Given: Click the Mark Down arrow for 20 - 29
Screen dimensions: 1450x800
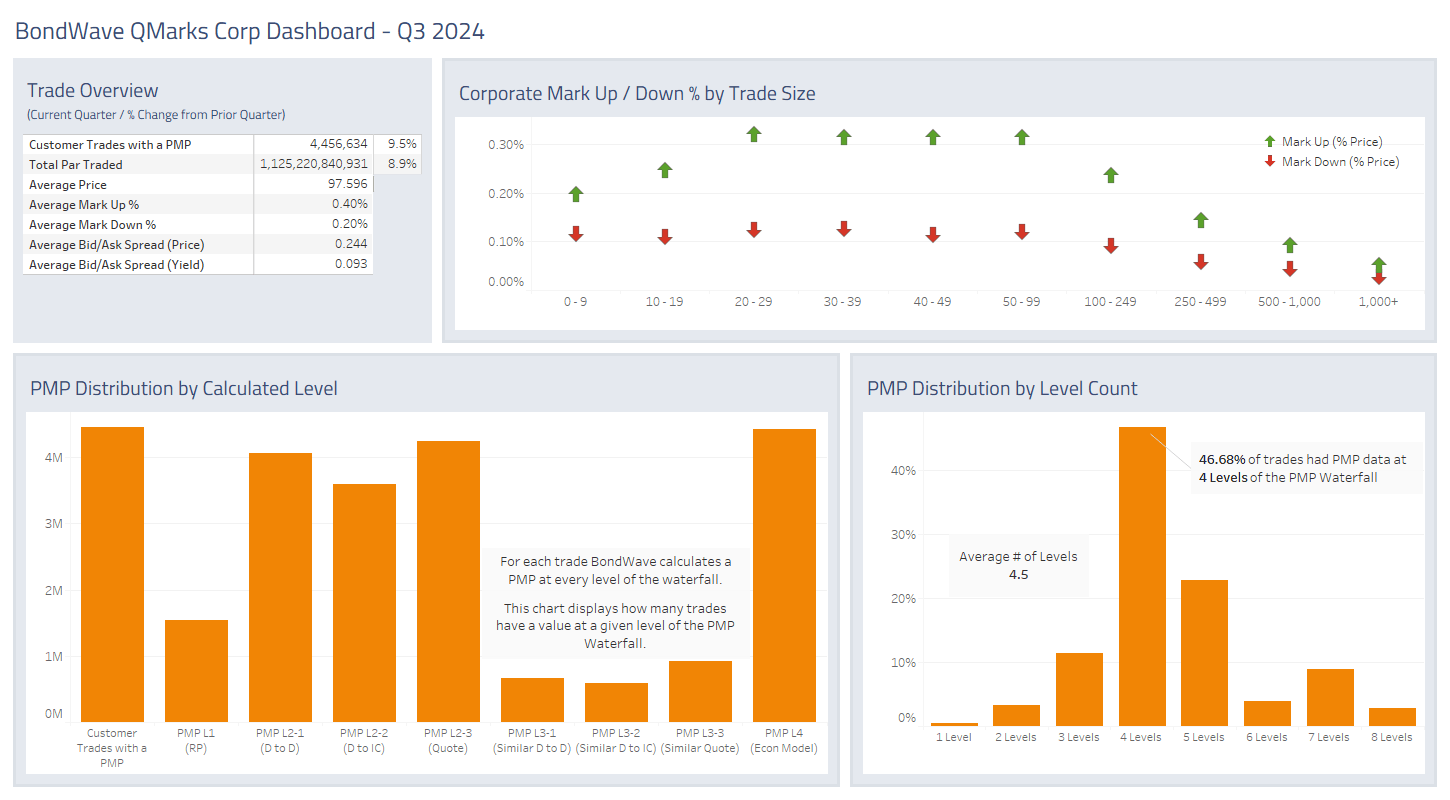Looking at the screenshot, I should [x=754, y=229].
